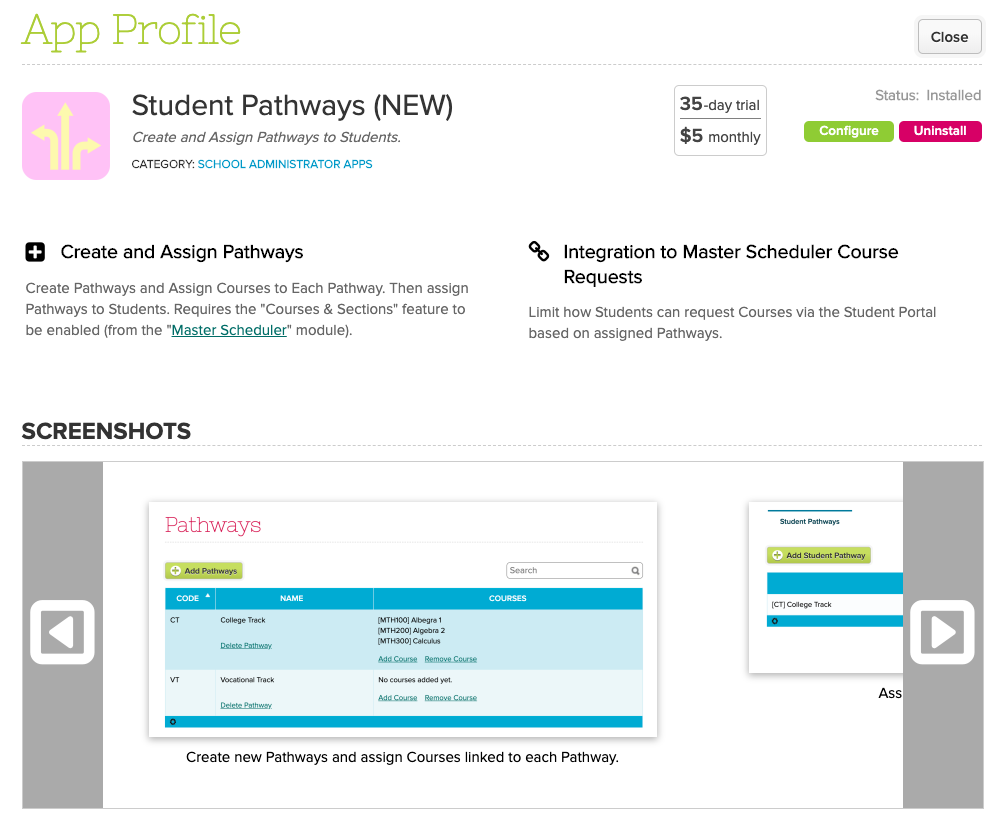Click the right carousel navigation arrow
Image resolution: width=1005 pixels, height=826 pixels.
[x=941, y=632]
